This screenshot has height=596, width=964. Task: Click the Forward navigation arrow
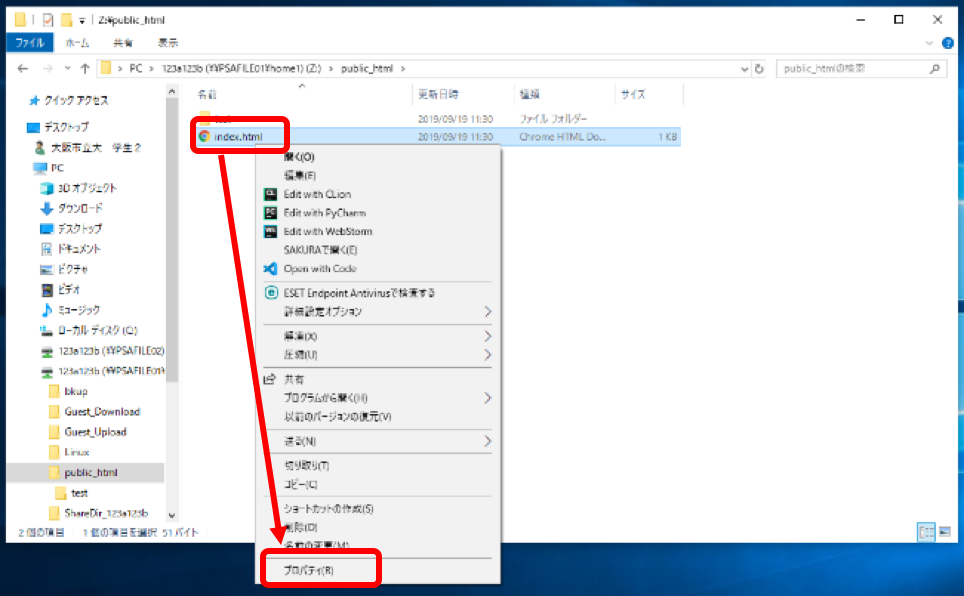[47, 68]
